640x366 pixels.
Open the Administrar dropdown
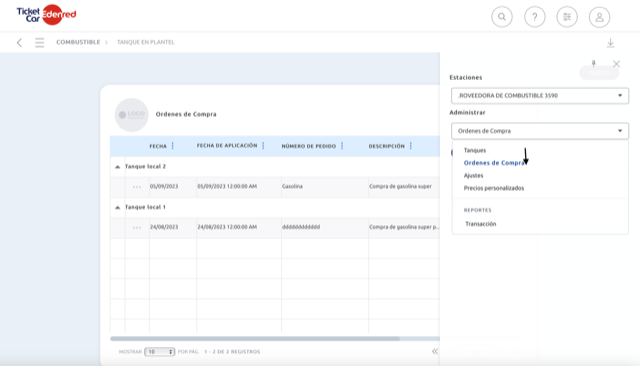(540, 131)
